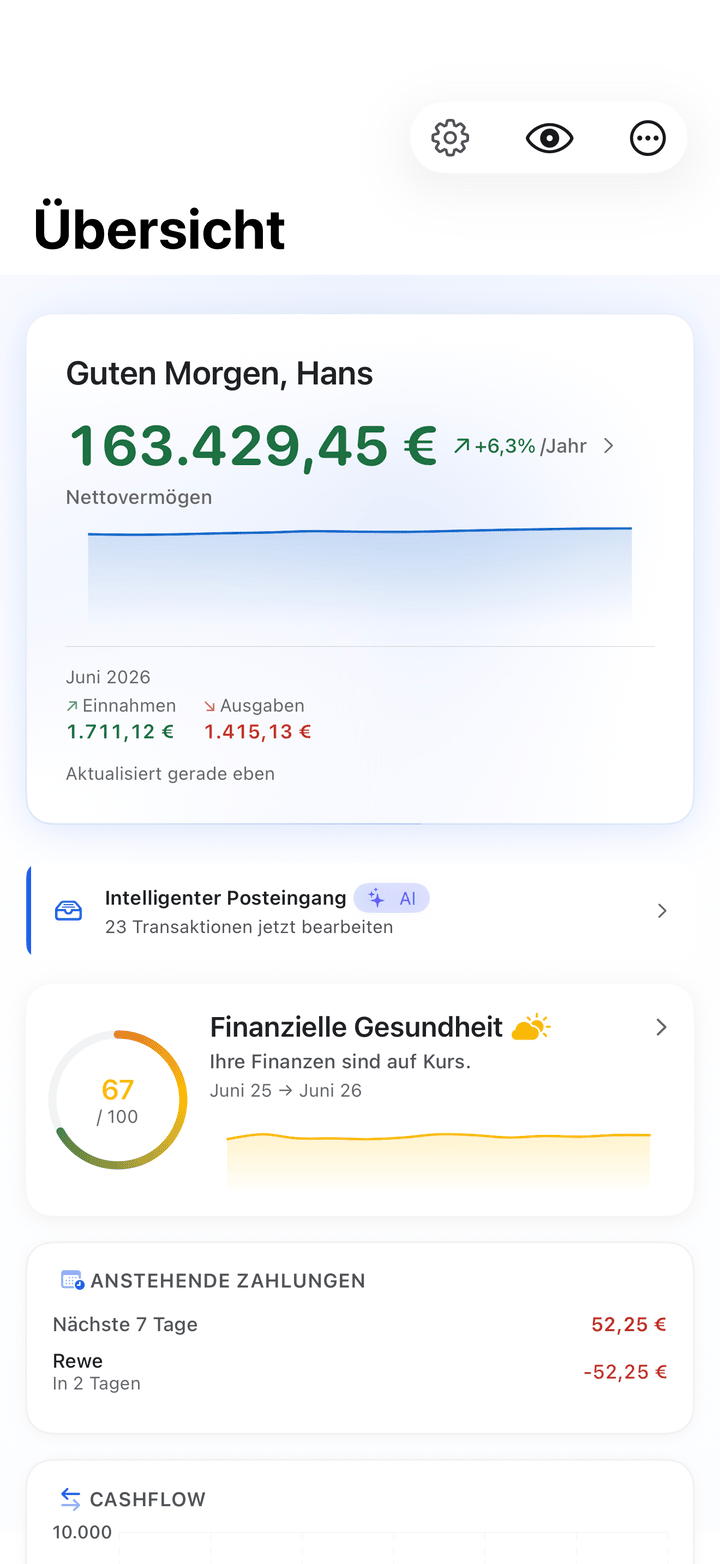Expand Intelligenter Posteingang with its chevron
Viewport: 720px width, 1564px height.
[662, 911]
